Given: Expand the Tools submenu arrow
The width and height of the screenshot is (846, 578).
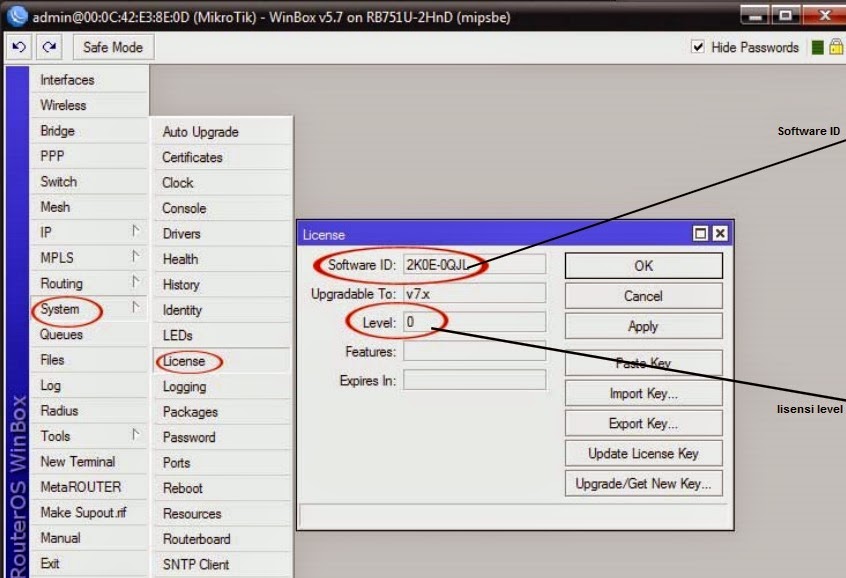Looking at the screenshot, I should click(135, 434).
